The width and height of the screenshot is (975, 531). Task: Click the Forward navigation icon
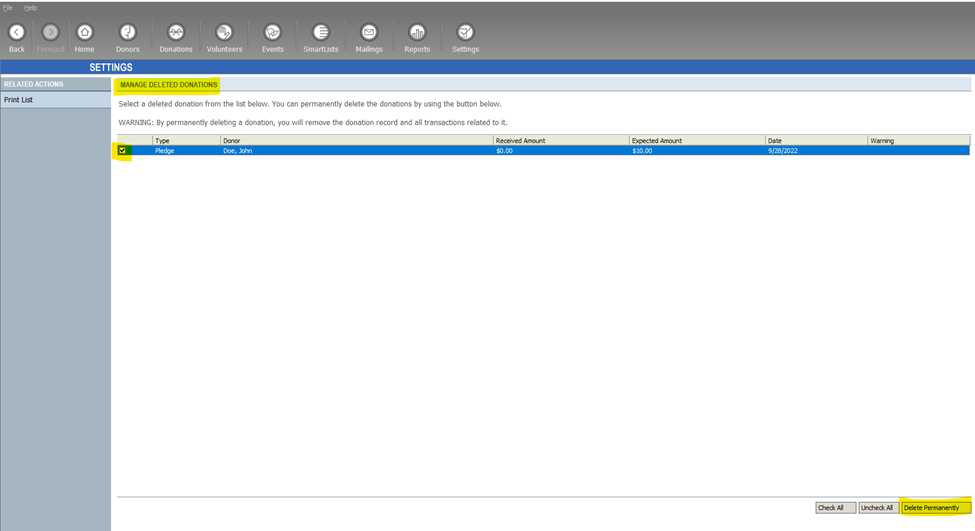(x=50, y=32)
